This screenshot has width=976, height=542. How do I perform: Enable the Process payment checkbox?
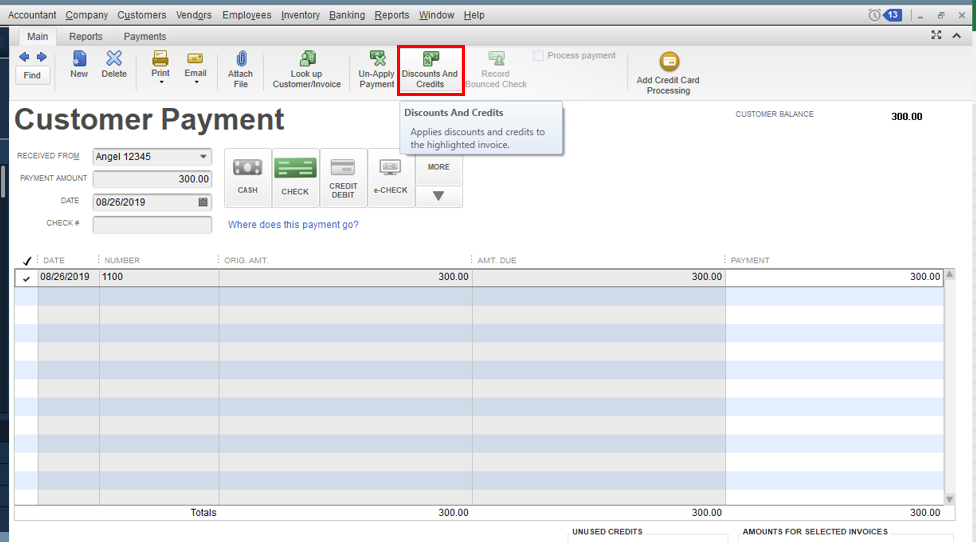click(x=538, y=56)
